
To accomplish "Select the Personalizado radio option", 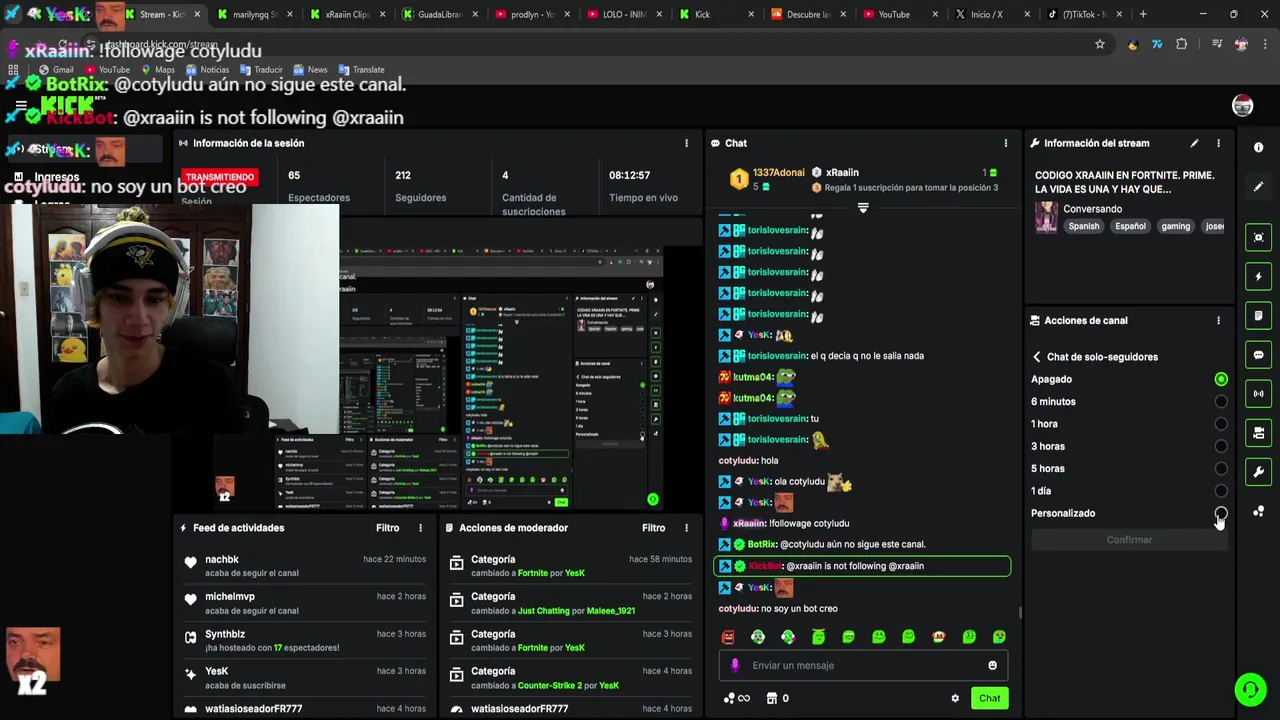I will click(x=1221, y=513).
